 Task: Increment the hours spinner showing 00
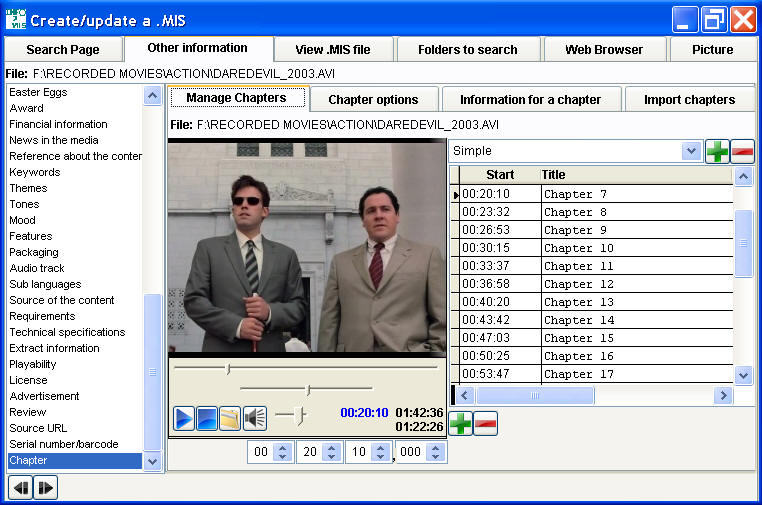click(283, 448)
